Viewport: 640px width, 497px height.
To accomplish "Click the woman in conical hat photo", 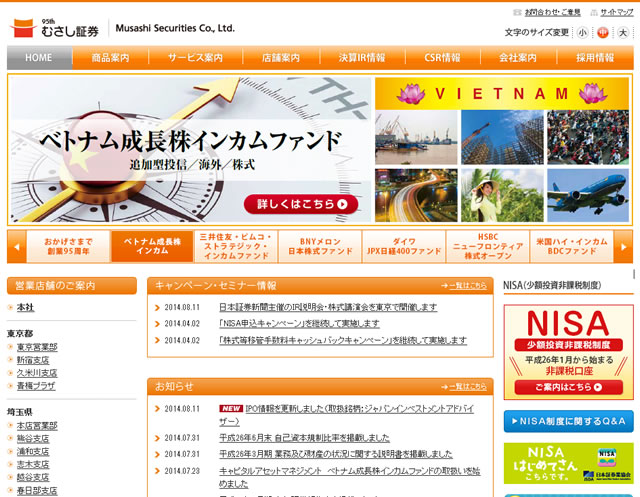I will tap(502, 195).
